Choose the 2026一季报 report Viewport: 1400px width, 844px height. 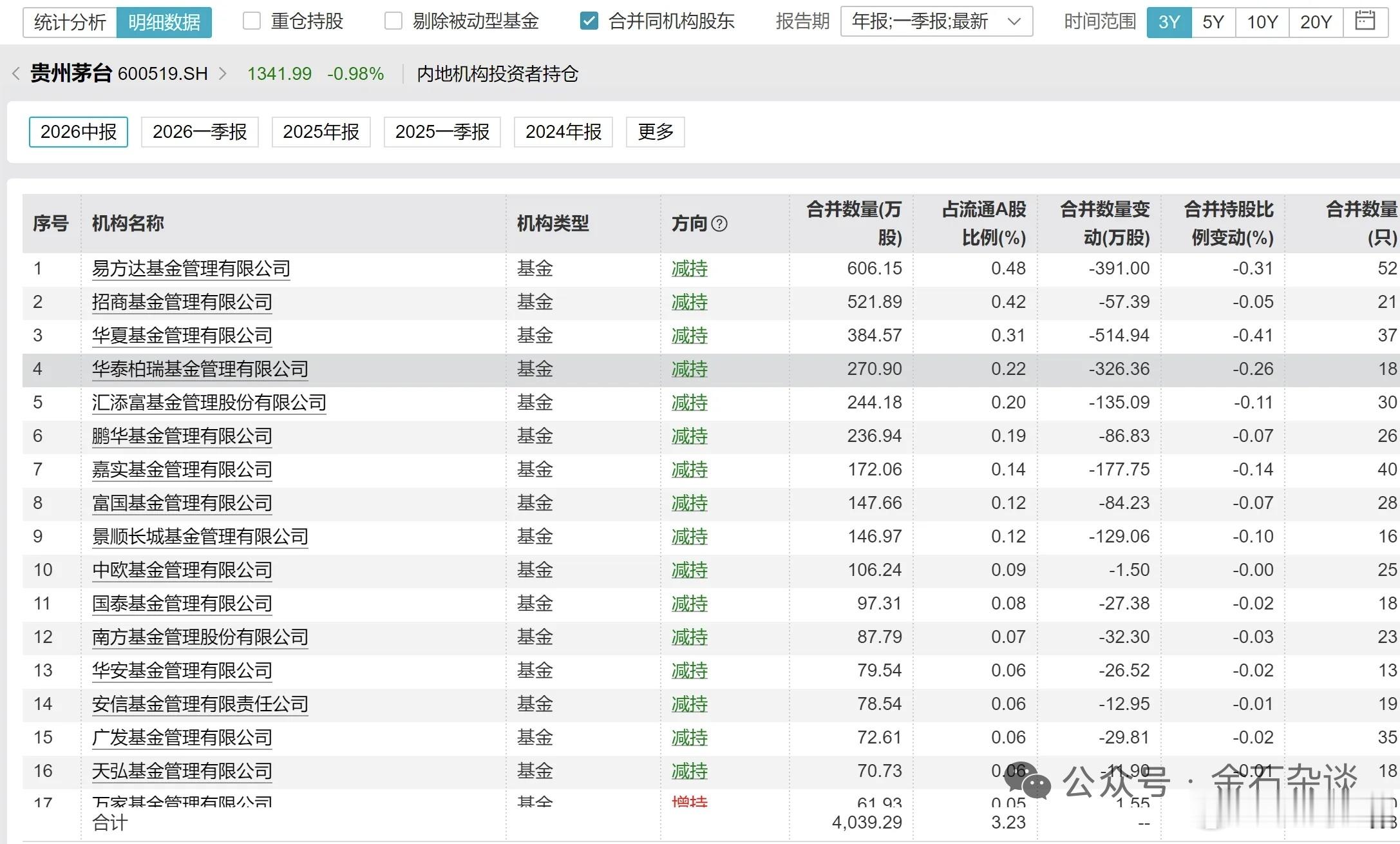tap(200, 131)
